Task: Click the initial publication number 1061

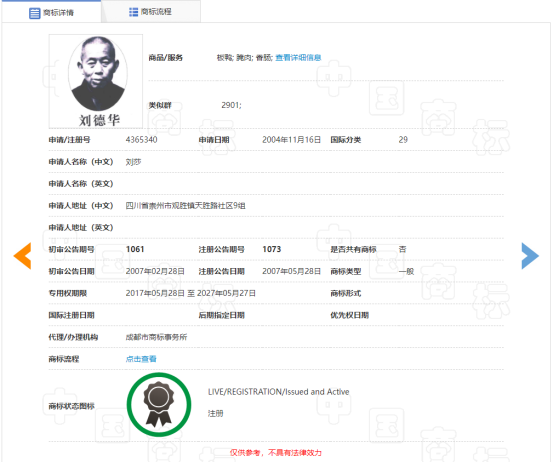Action: point(135,249)
